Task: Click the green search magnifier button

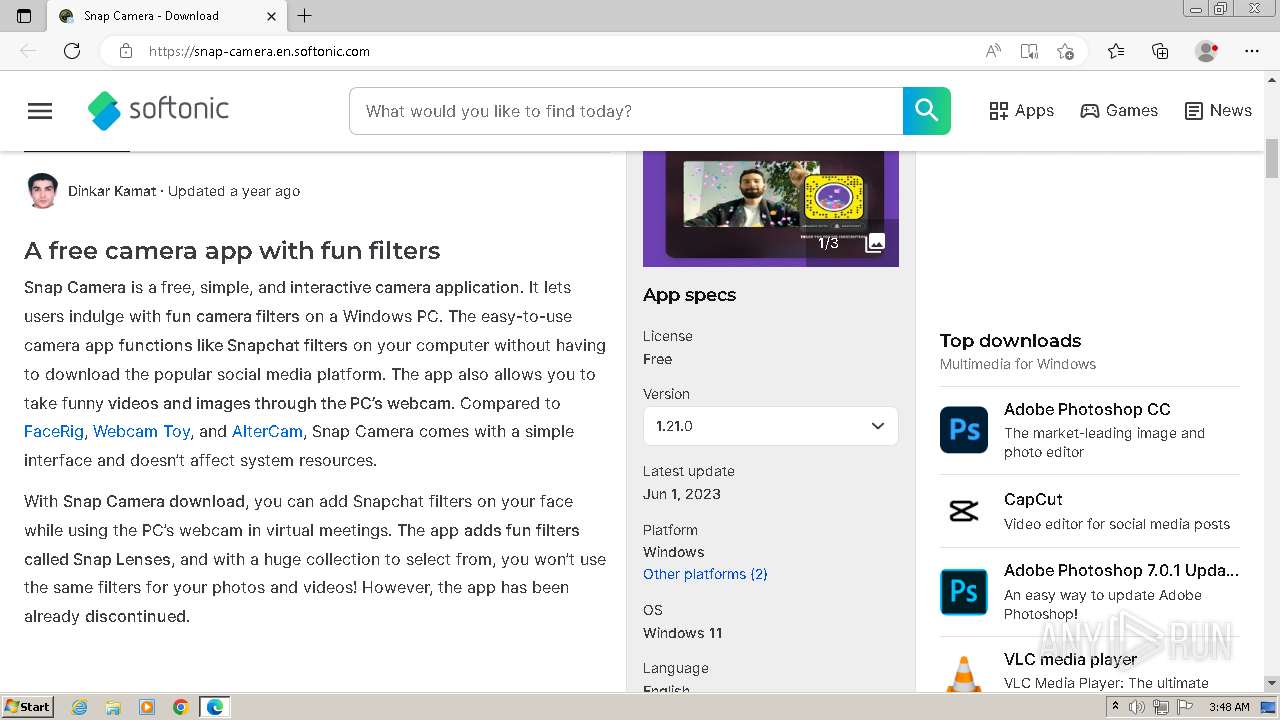Action: click(x=927, y=111)
